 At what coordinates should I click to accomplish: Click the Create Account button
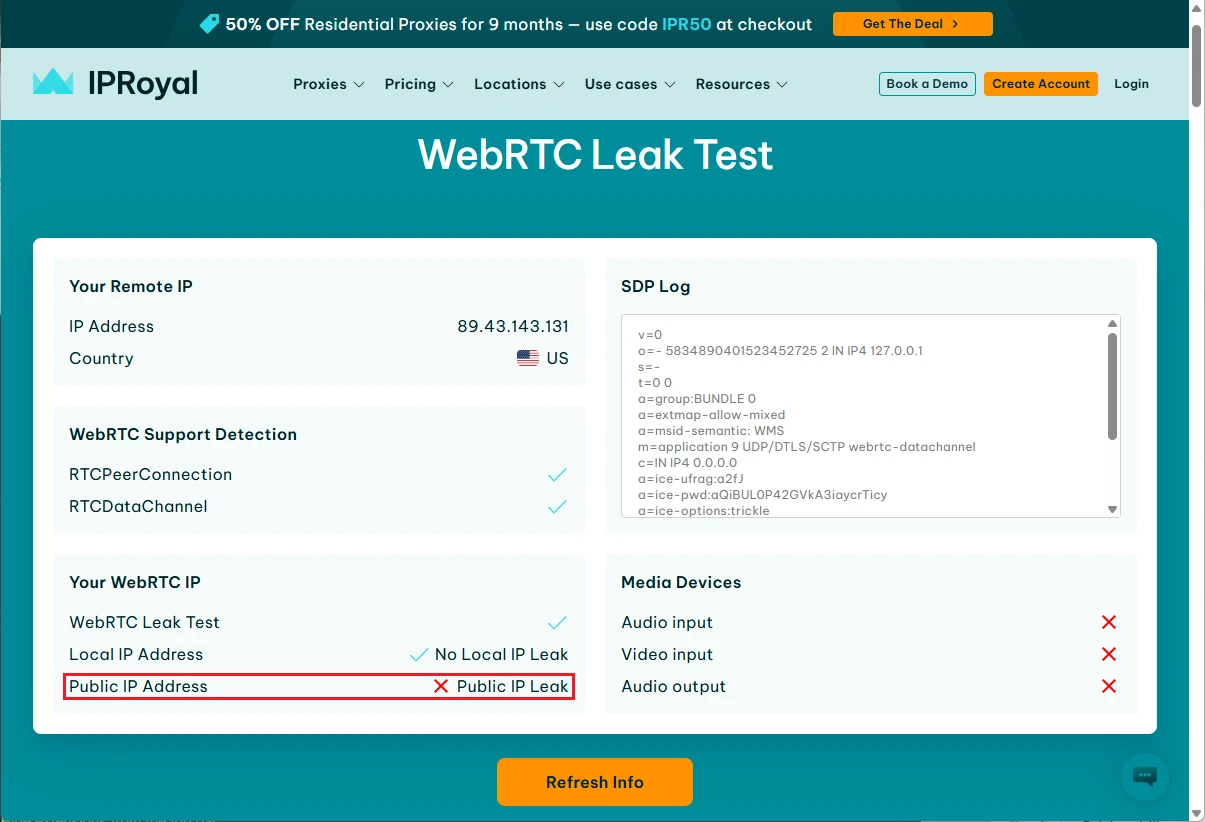pyautogui.click(x=1040, y=84)
